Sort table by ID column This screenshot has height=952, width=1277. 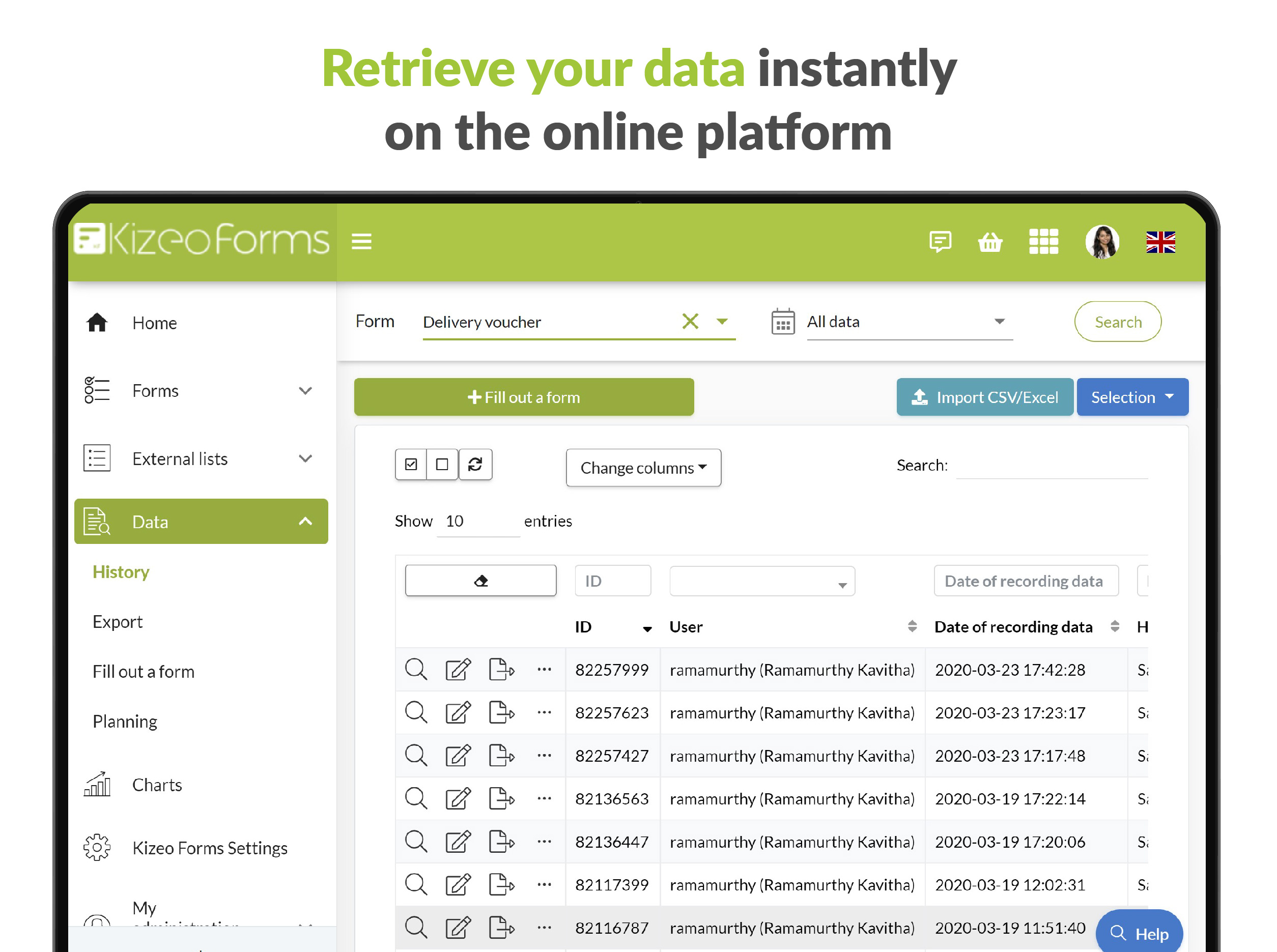coord(613,626)
